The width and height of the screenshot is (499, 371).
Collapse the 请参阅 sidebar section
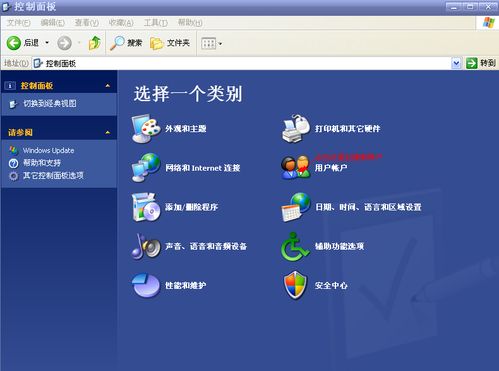click(x=108, y=132)
